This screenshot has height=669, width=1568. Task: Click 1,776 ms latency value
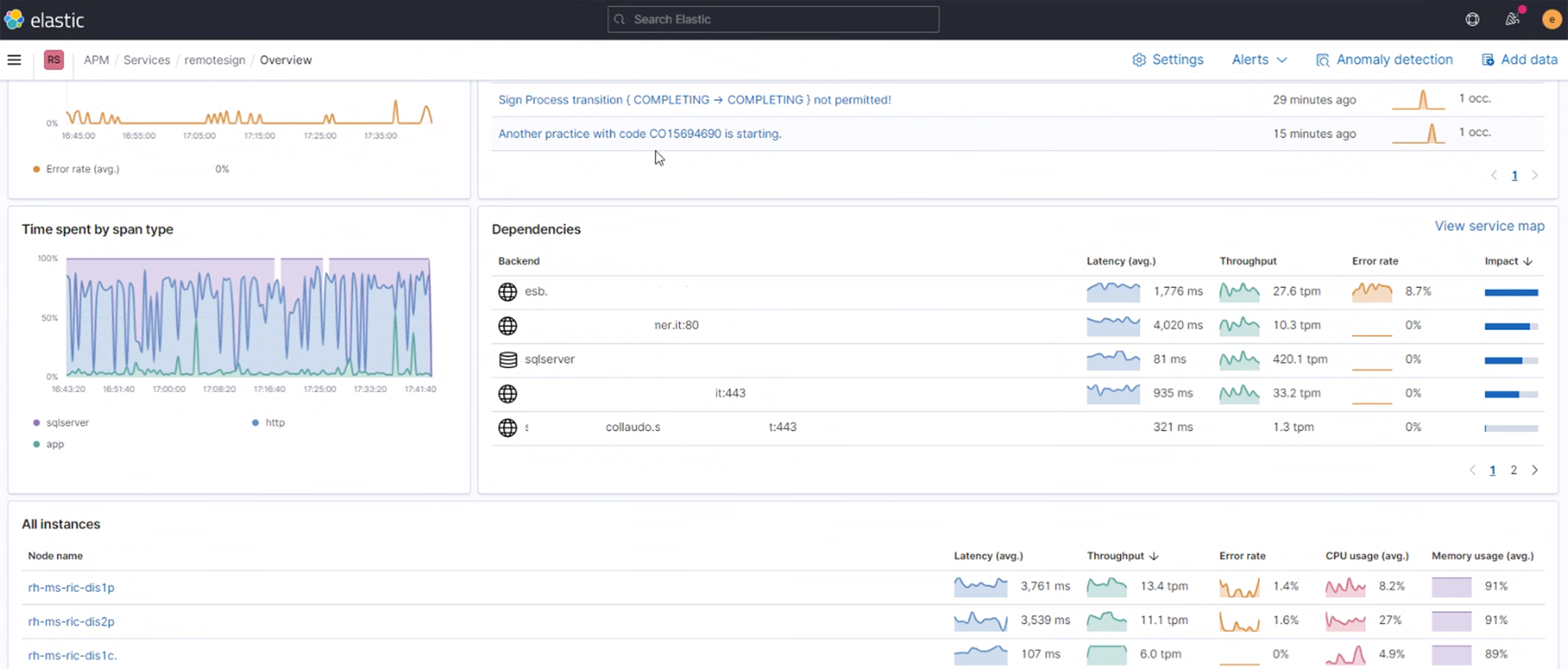[x=1178, y=291]
